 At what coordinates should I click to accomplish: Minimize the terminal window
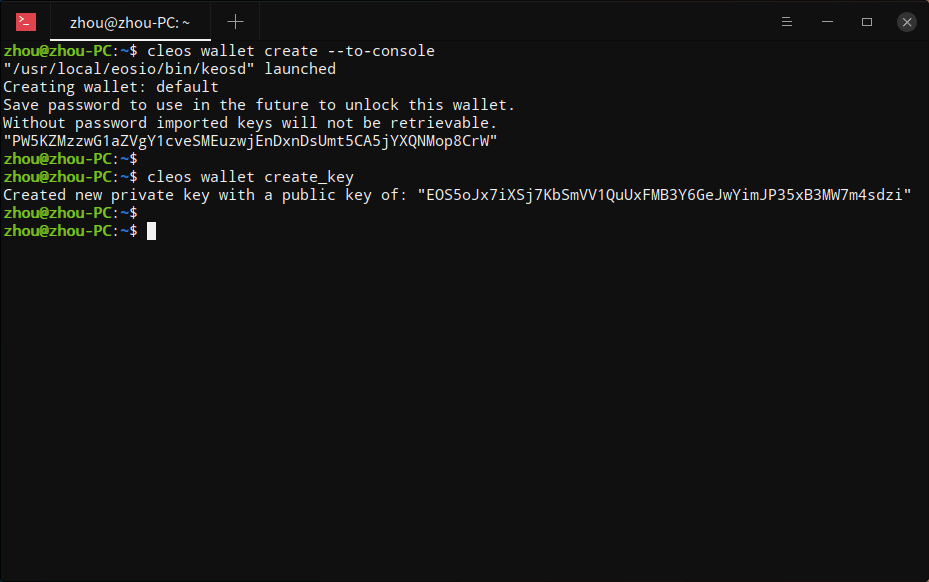pos(827,22)
